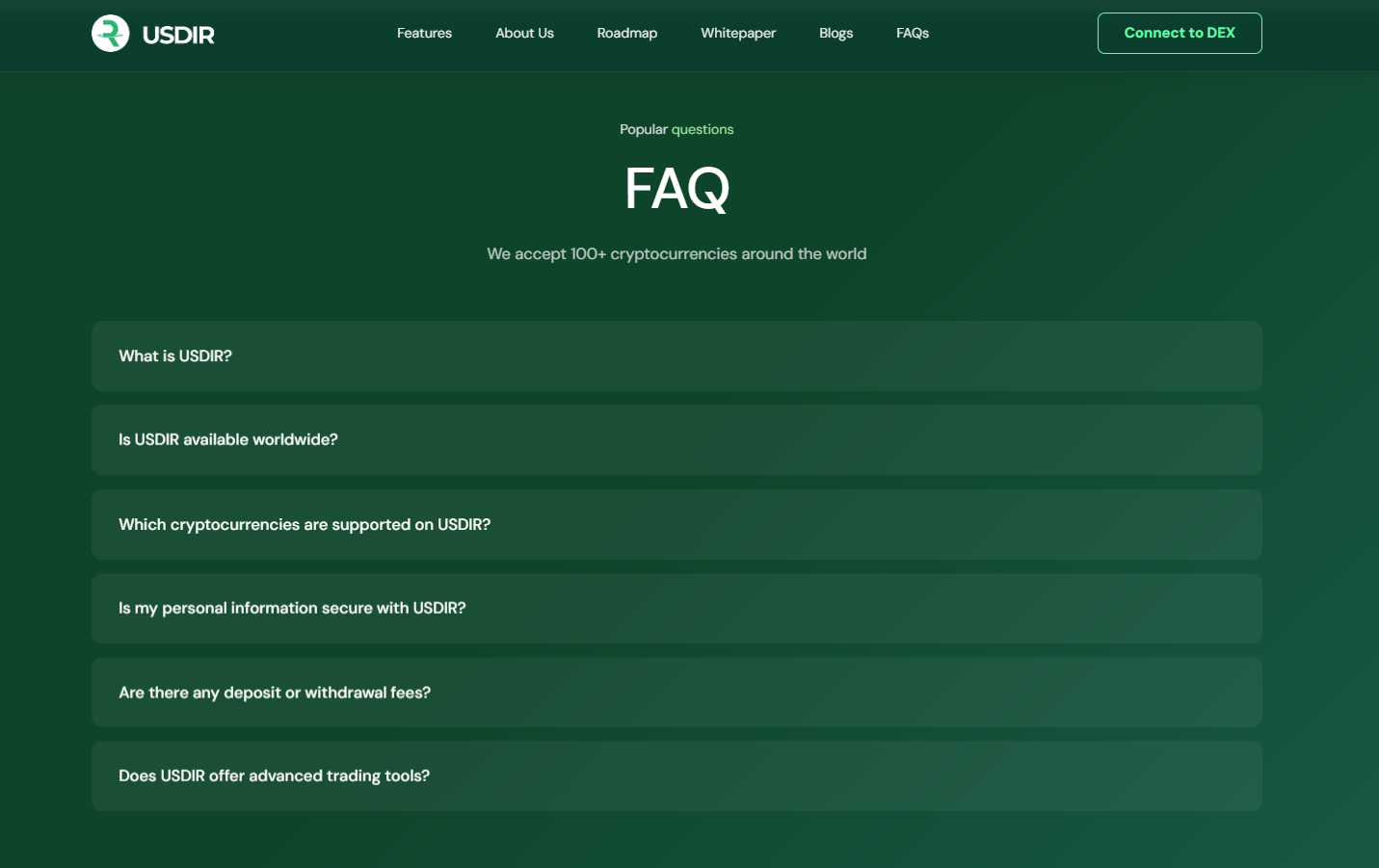Click the USDIR circular logo icon
Image resolution: width=1379 pixels, height=868 pixels.
click(x=111, y=34)
